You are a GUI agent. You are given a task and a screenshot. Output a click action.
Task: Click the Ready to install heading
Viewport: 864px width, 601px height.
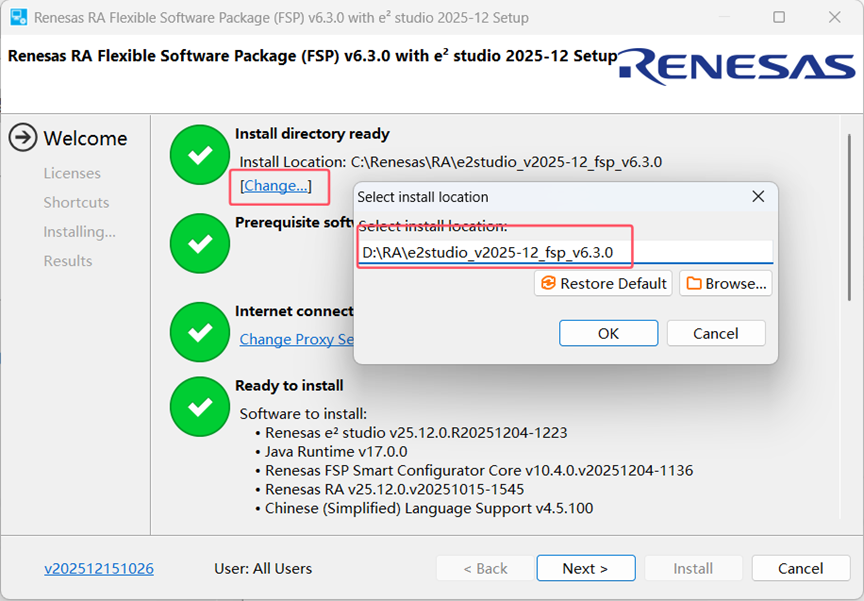(289, 386)
